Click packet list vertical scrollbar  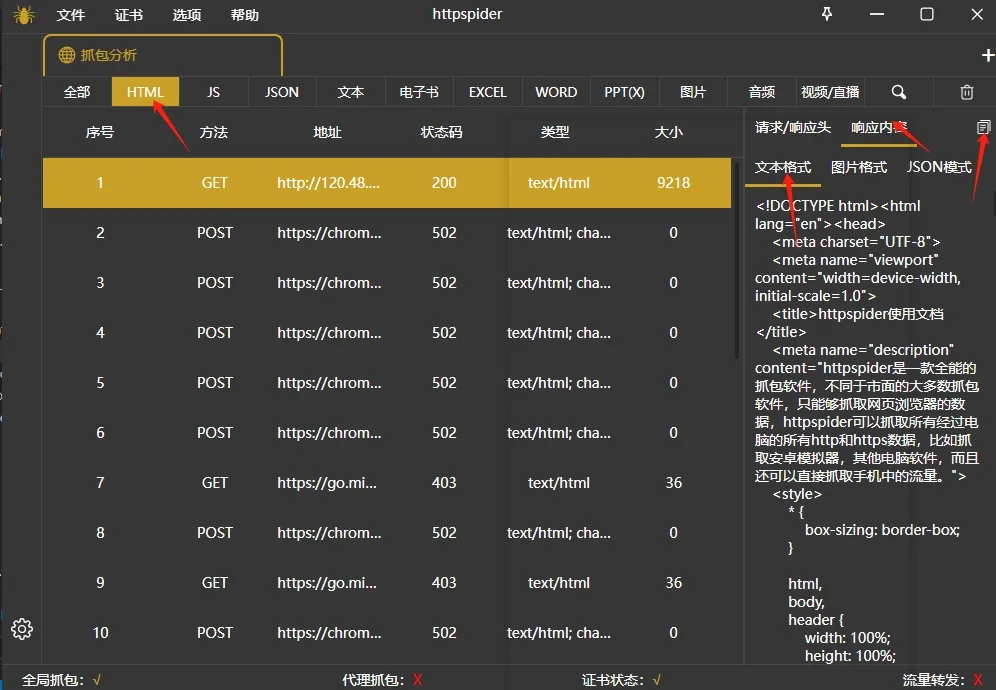pos(737,259)
